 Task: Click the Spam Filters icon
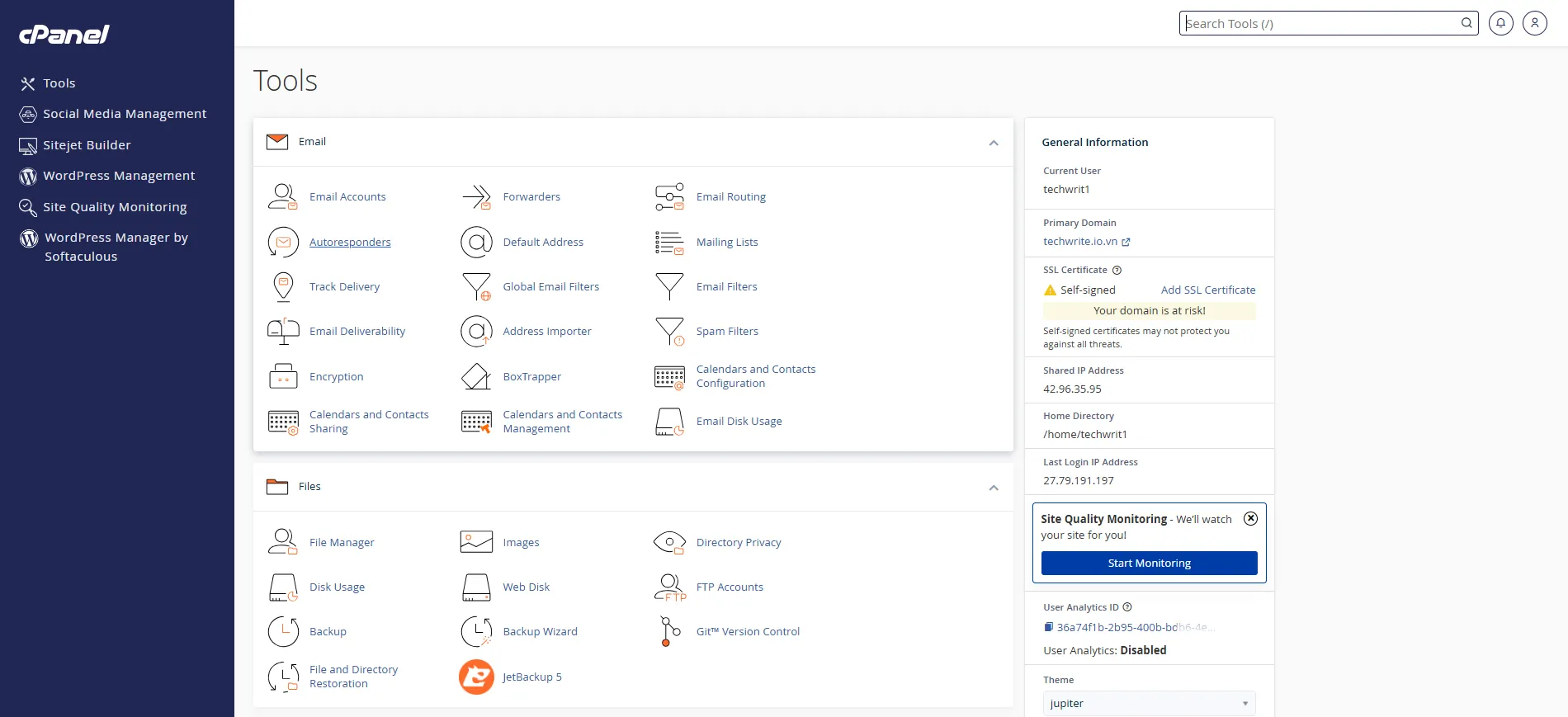[x=669, y=331]
